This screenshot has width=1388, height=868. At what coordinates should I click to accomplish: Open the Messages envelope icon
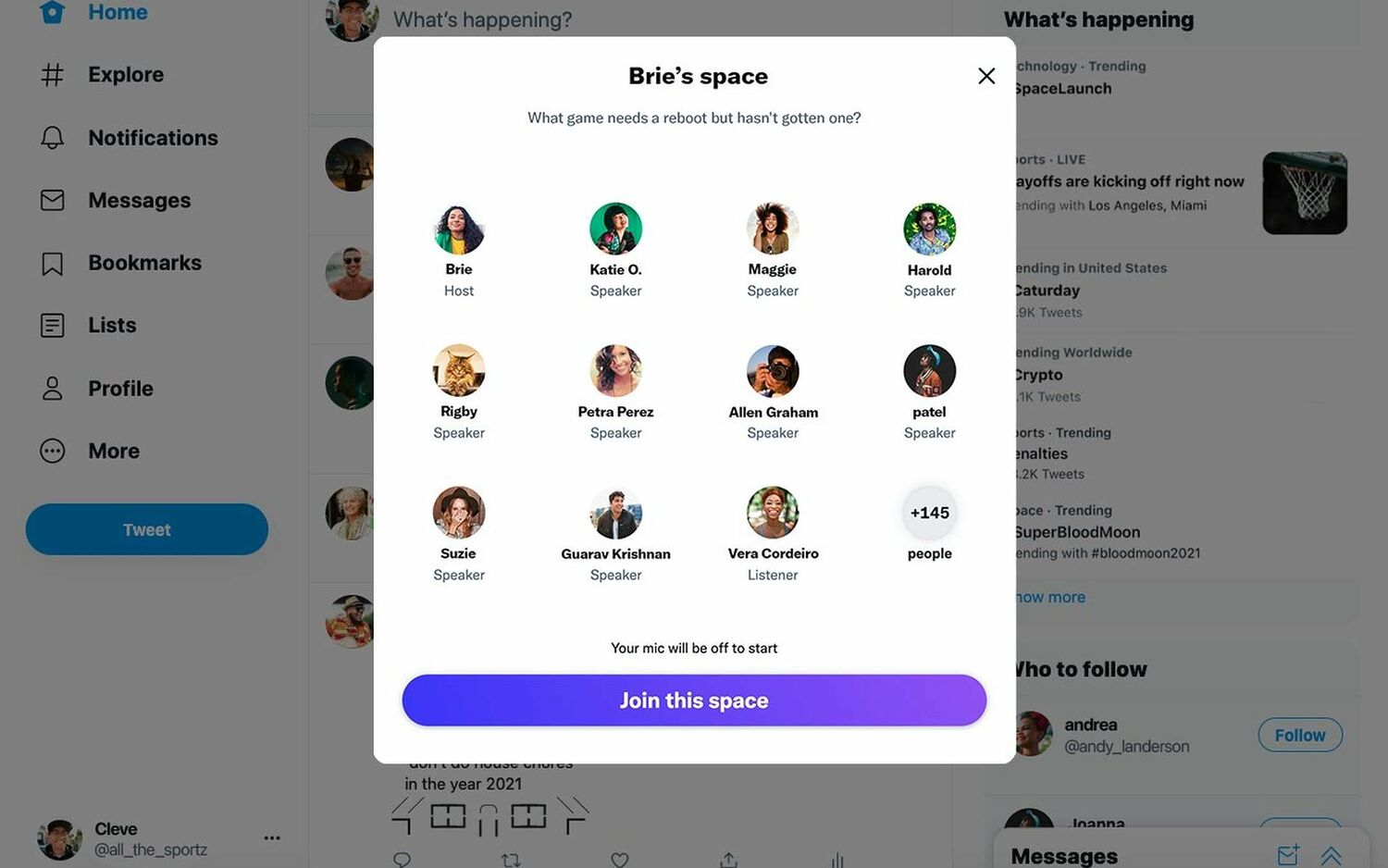click(53, 200)
